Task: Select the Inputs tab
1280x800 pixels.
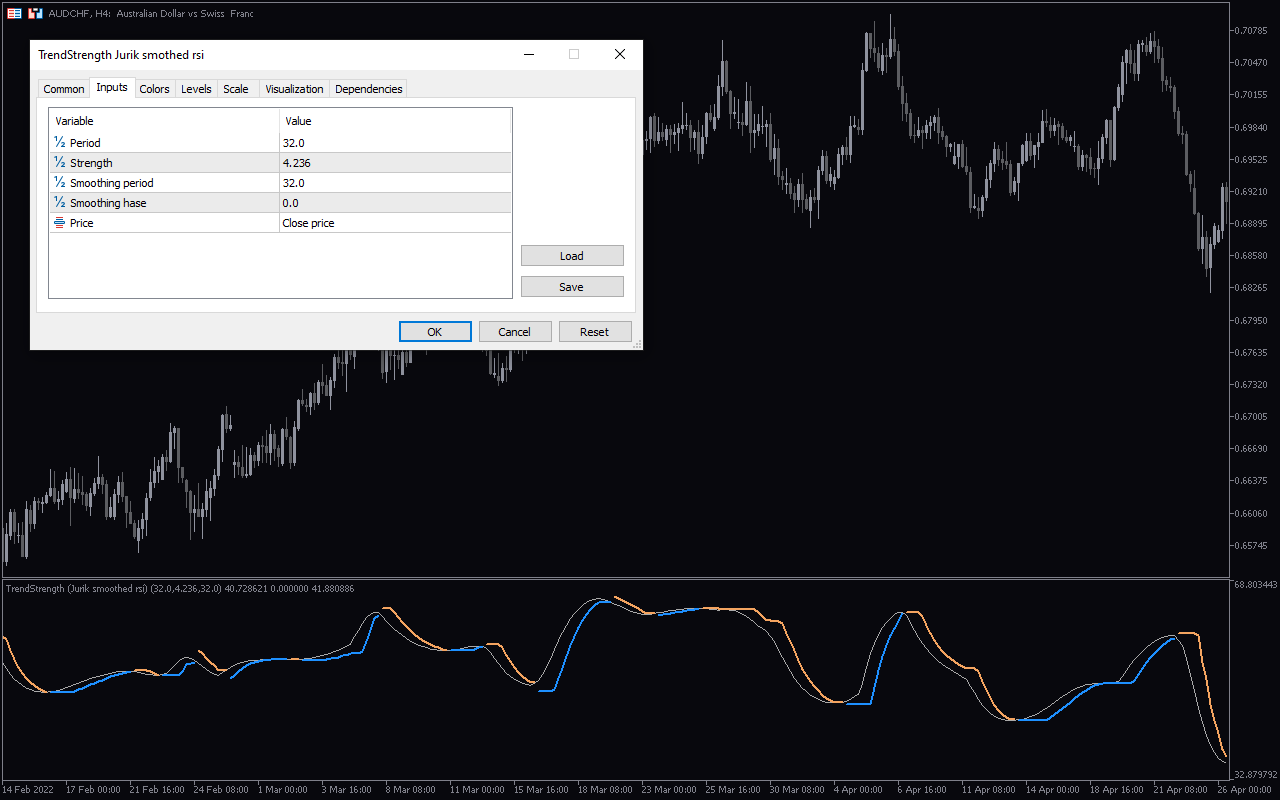Action: (112, 88)
